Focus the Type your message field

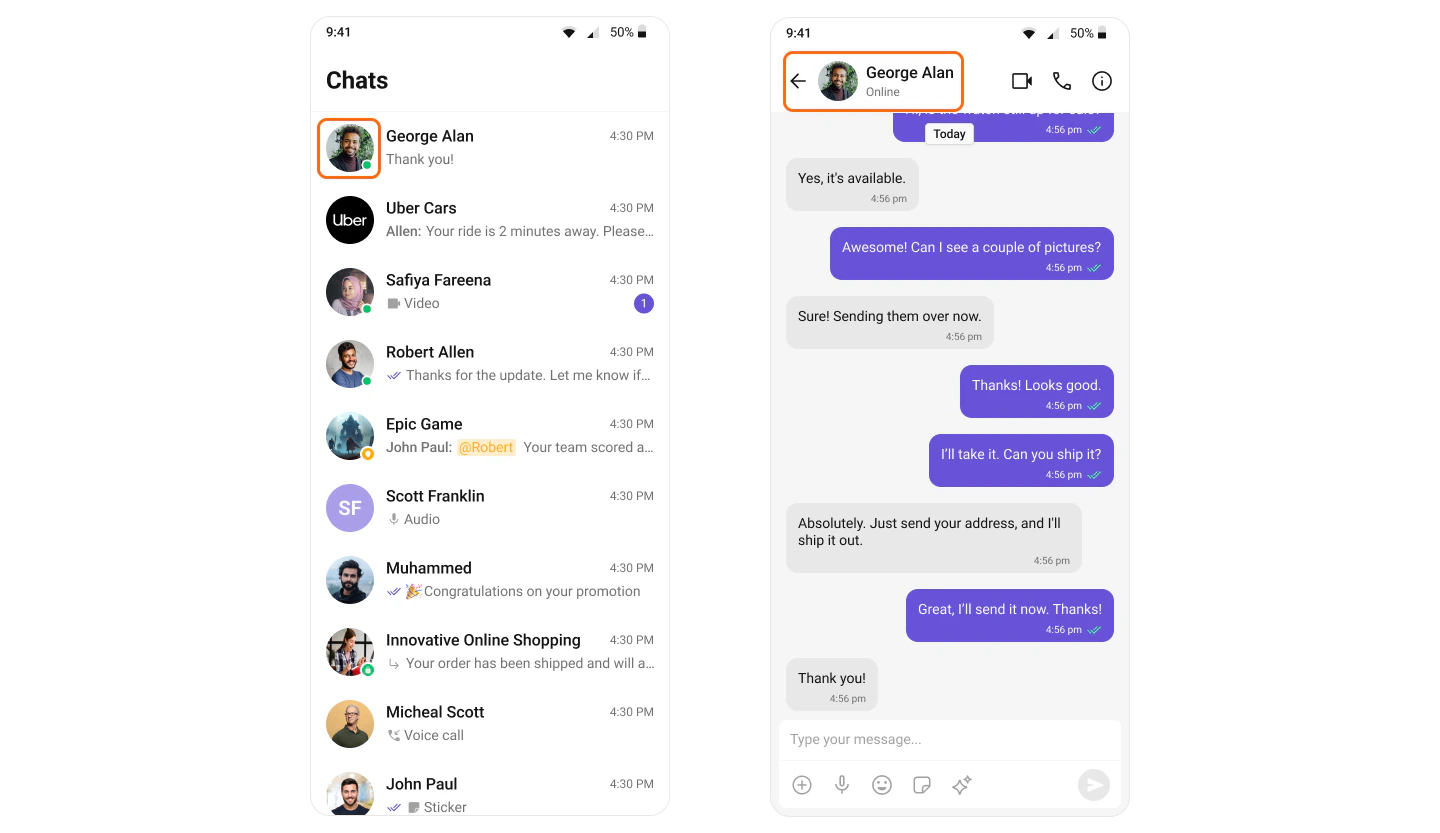pos(950,740)
